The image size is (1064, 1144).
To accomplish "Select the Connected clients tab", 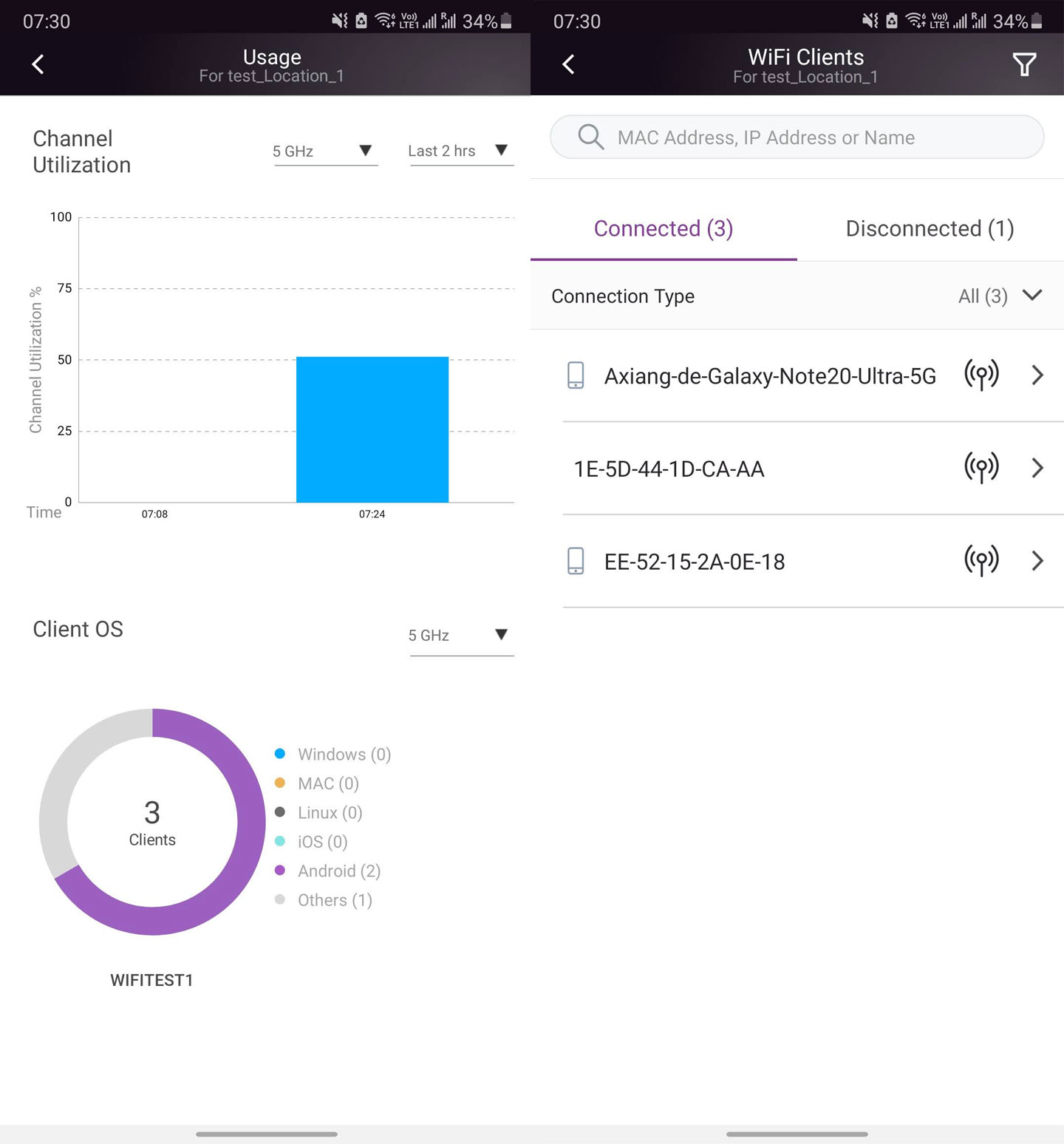I will pos(663,229).
